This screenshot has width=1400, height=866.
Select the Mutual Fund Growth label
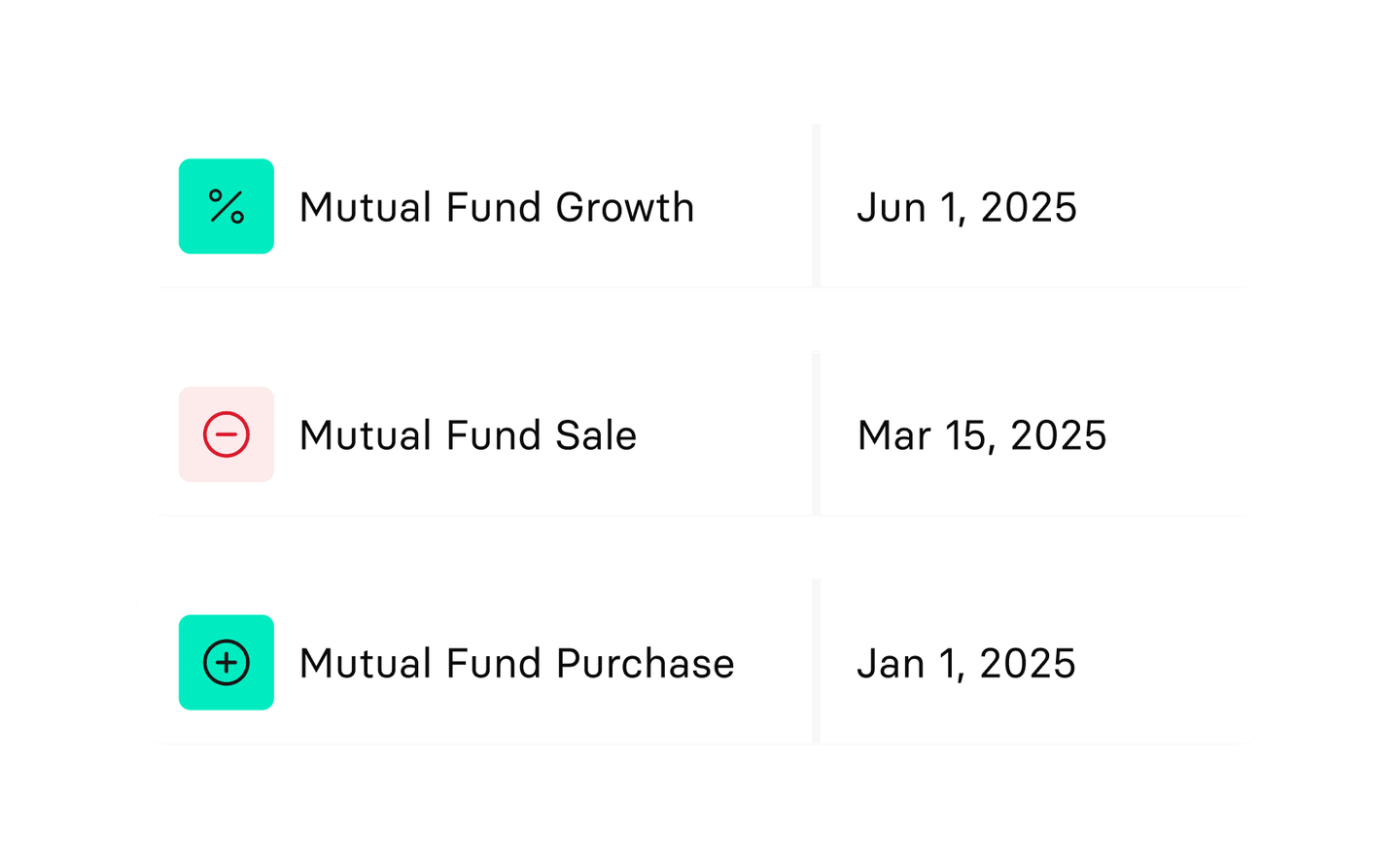[497, 207]
